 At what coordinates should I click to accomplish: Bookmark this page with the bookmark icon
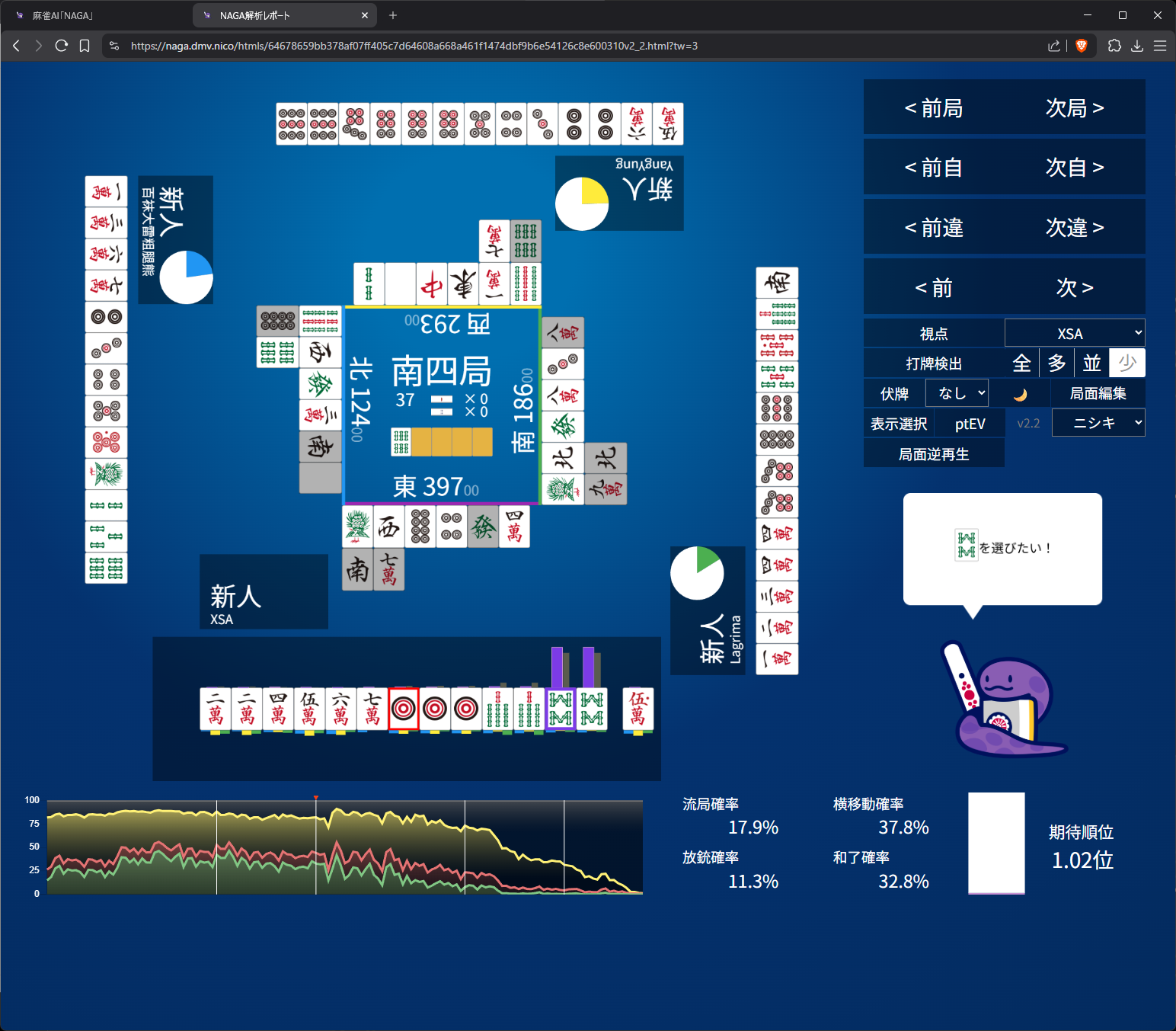(85, 46)
